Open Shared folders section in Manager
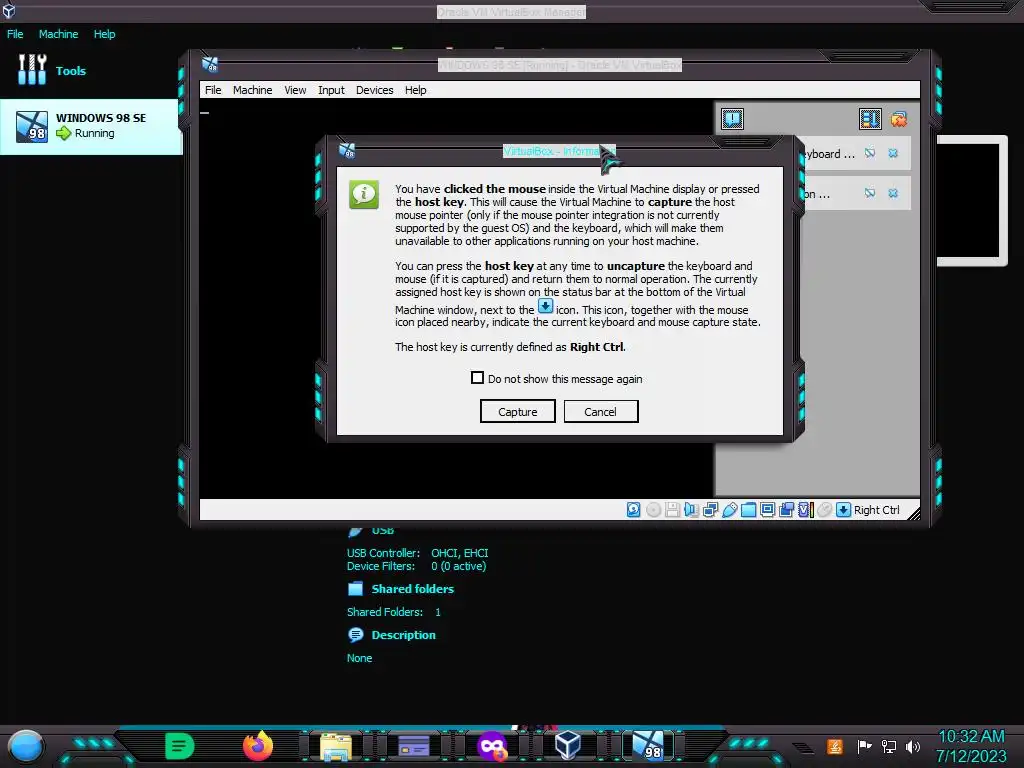The height and width of the screenshot is (768, 1024). (x=412, y=588)
